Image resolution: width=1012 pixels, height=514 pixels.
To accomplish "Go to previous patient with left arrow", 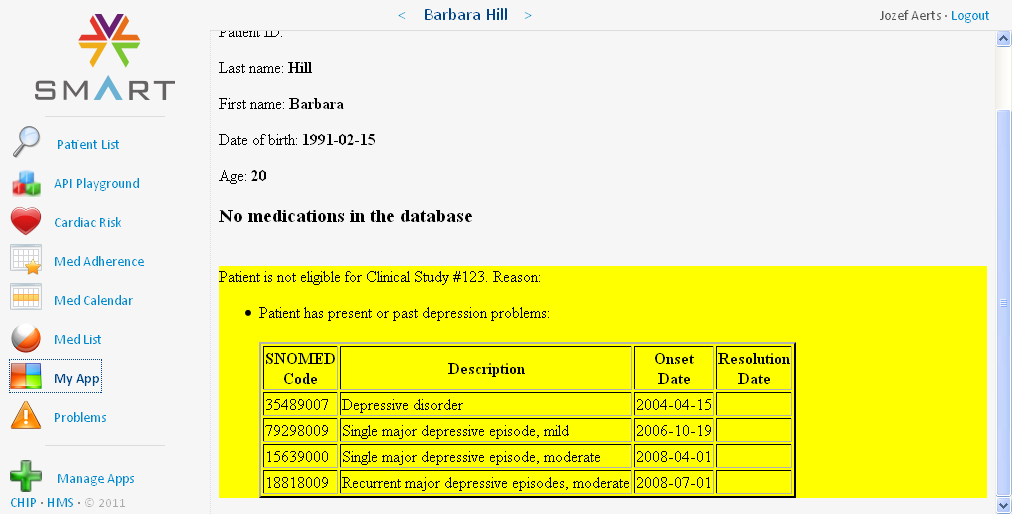I will coord(402,15).
